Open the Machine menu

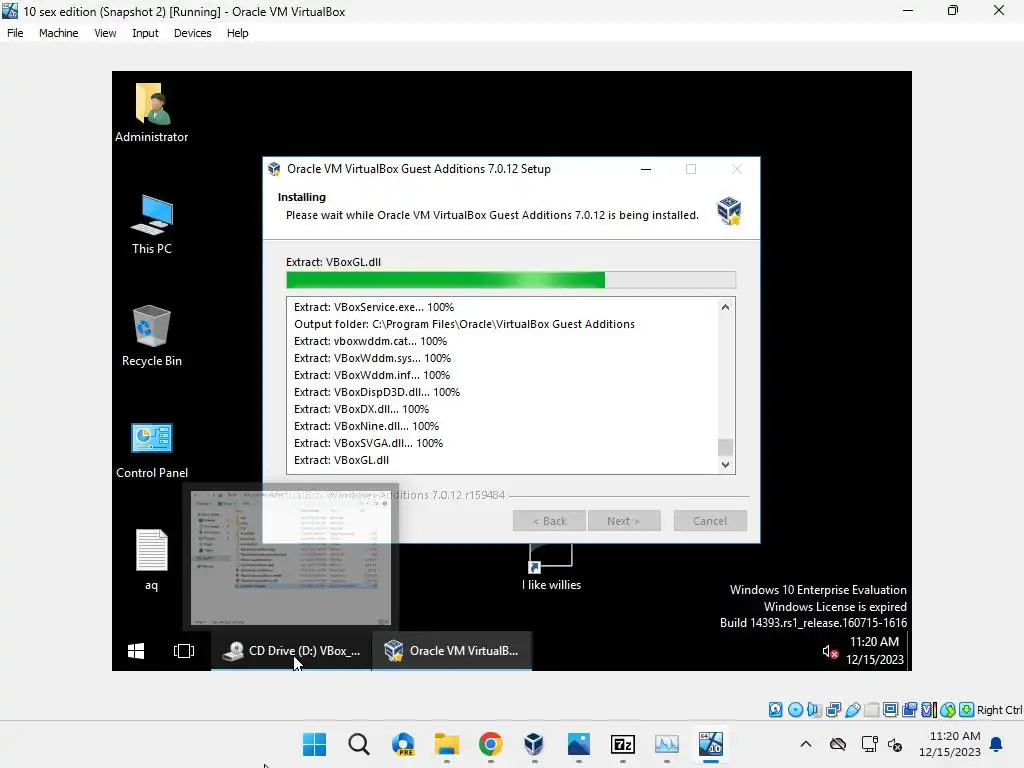(x=59, y=33)
